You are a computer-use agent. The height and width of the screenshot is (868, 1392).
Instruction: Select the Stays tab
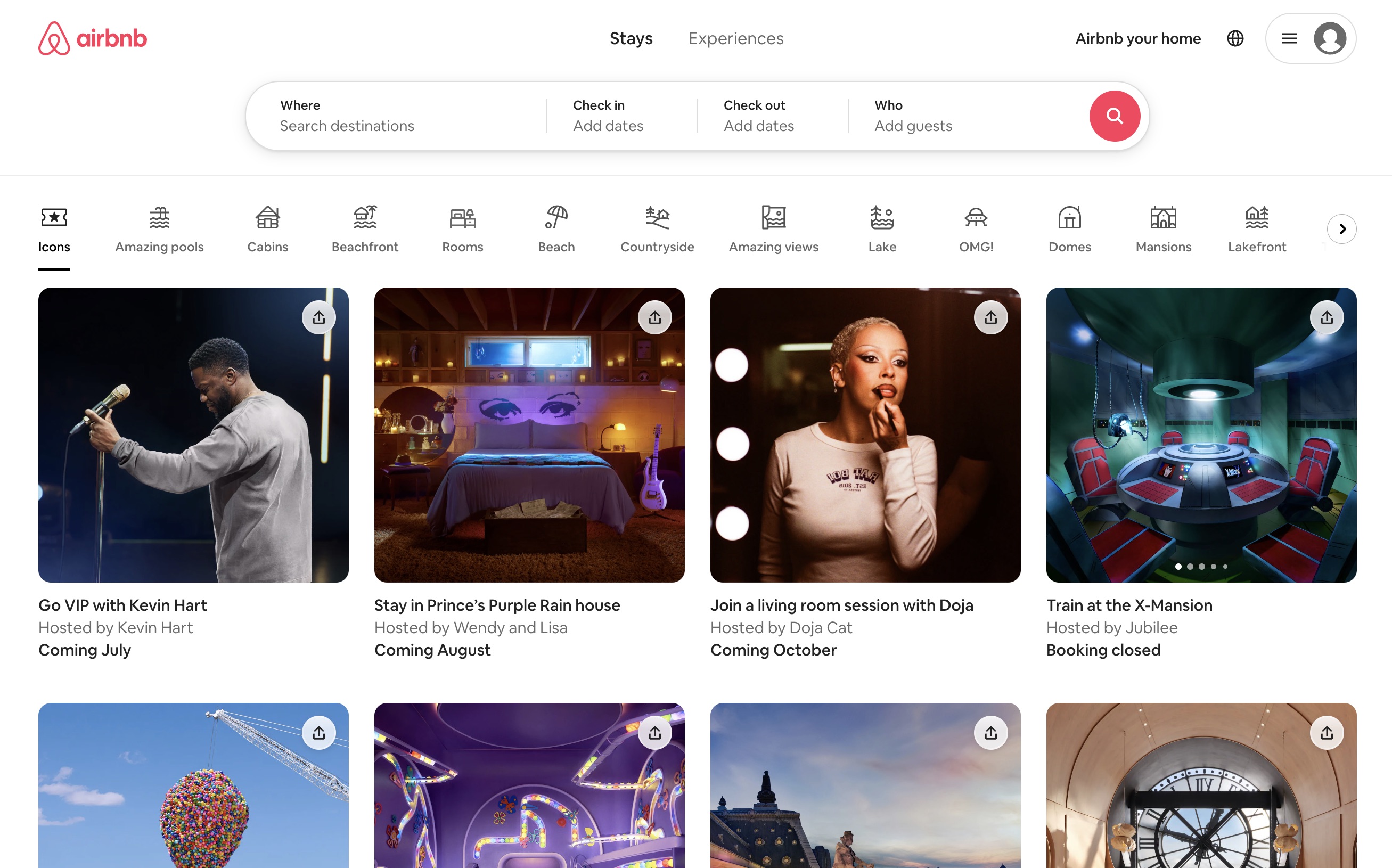pos(630,38)
